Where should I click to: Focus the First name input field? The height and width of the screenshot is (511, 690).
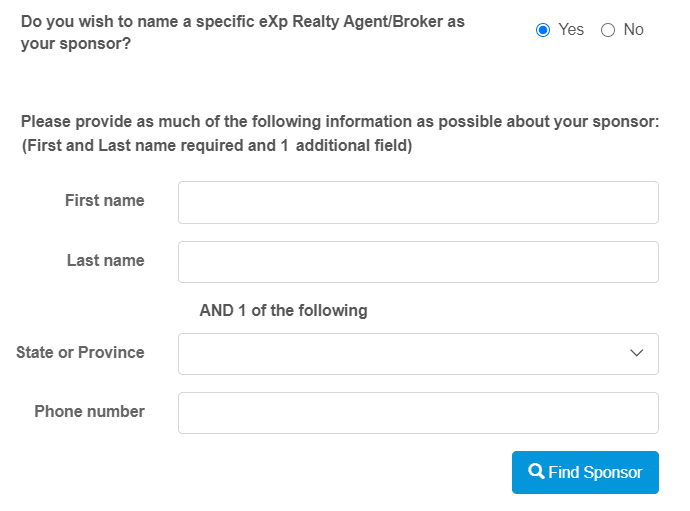pyautogui.click(x=418, y=202)
